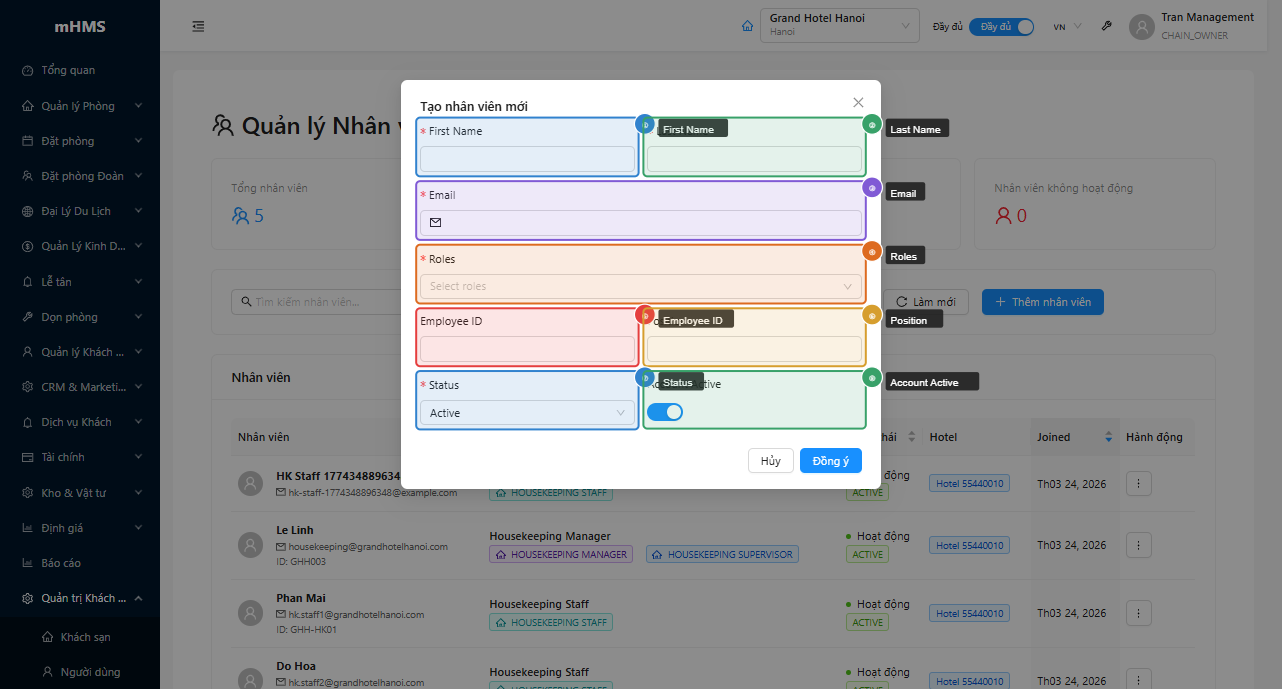This screenshot has height=689, width=1282.
Task: Click the mail icon in Email field
Action: pyautogui.click(x=435, y=223)
